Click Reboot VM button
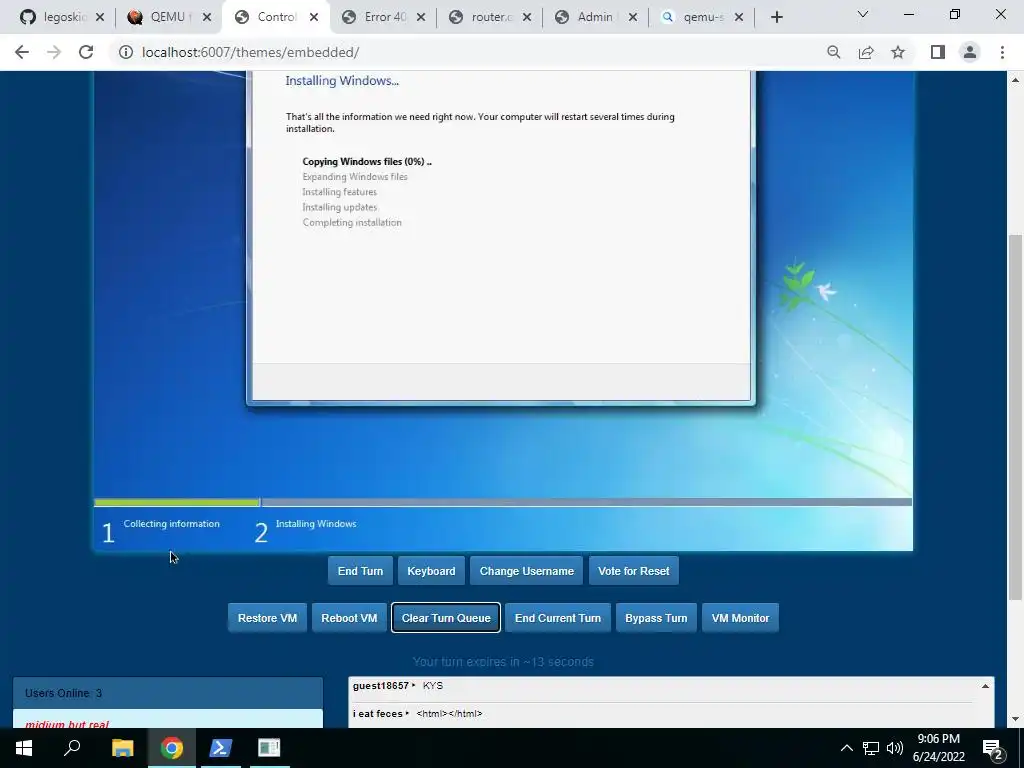The height and width of the screenshot is (768, 1024). coord(349,618)
